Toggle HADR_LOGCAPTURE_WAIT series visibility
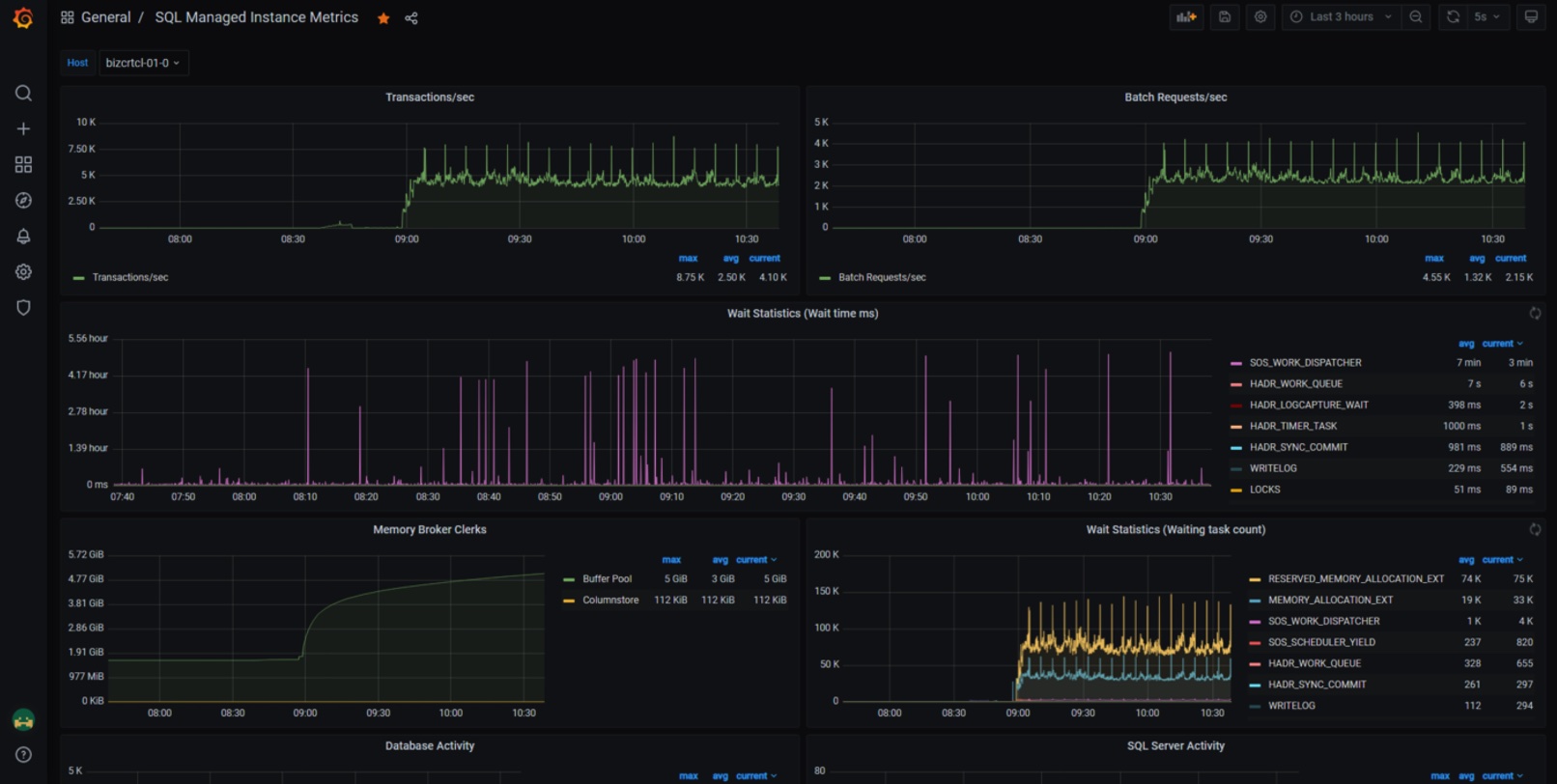Viewport: 1557px width, 784px height. pyautogui.click(x=1309, y=406)
